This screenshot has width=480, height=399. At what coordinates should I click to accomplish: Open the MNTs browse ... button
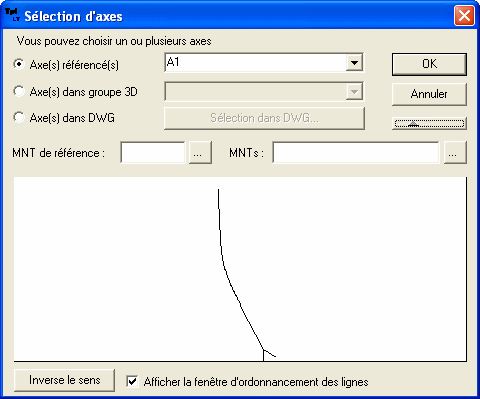click(455, 153)
